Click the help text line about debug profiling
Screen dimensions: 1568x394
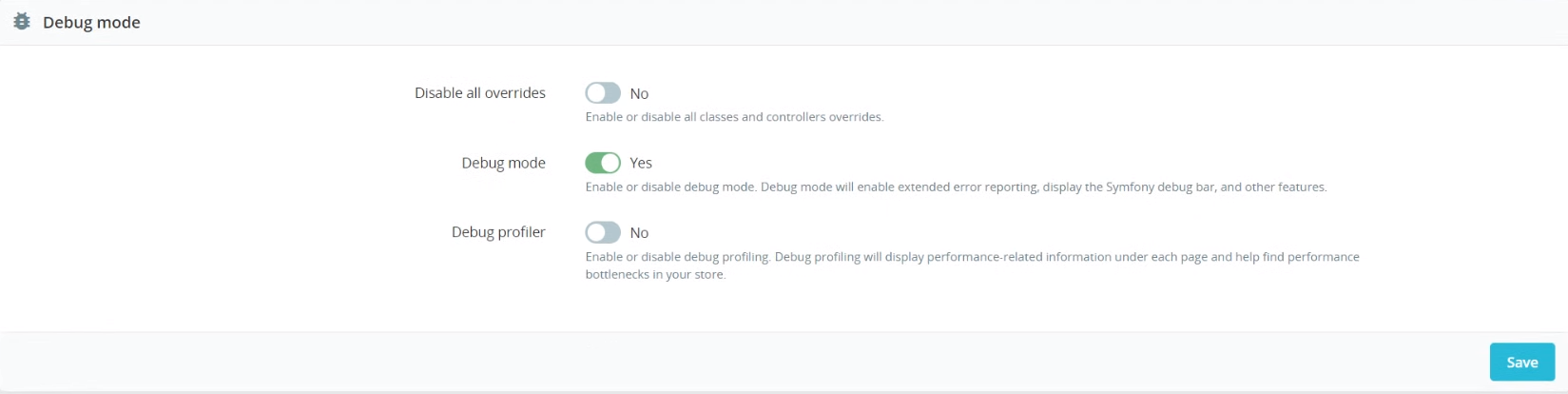pyautogui.click(x=972, y=257)
